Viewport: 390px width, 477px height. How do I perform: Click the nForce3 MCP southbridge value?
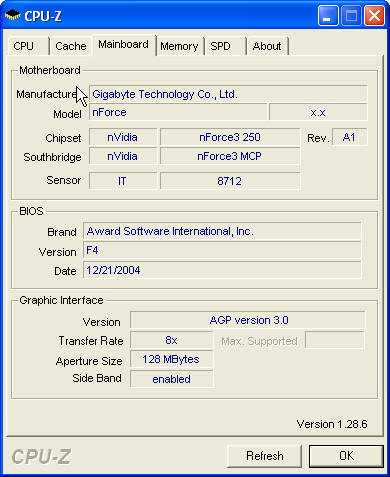[230, 156]
